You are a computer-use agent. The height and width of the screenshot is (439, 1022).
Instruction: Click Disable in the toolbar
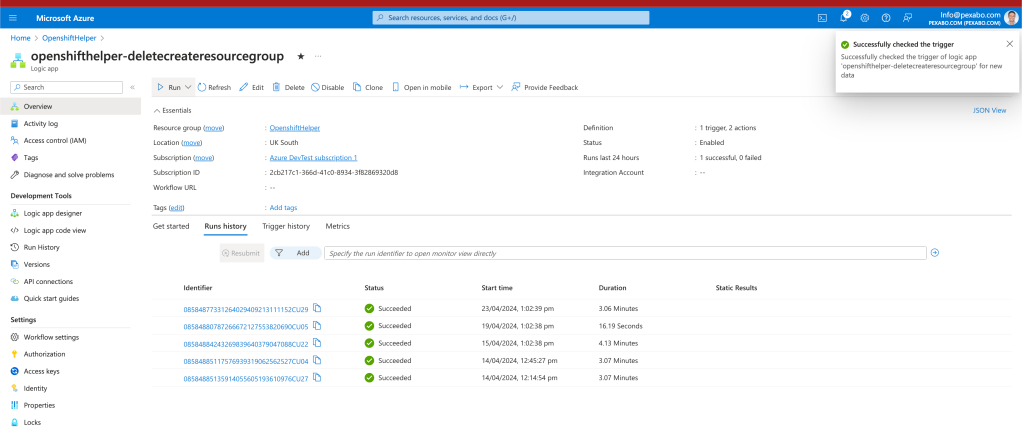click(x=327, y=87)
